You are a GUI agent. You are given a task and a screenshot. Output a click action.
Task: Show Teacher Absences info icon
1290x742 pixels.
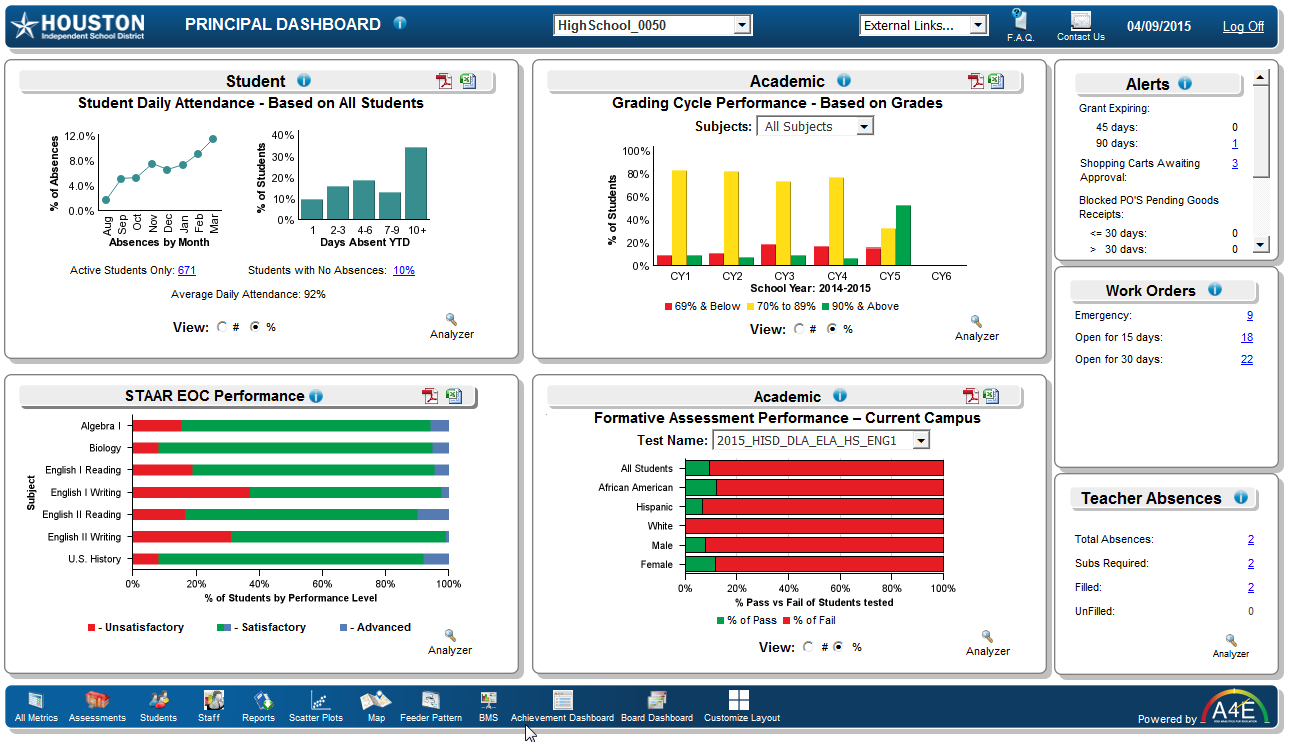pos(1241,498)
